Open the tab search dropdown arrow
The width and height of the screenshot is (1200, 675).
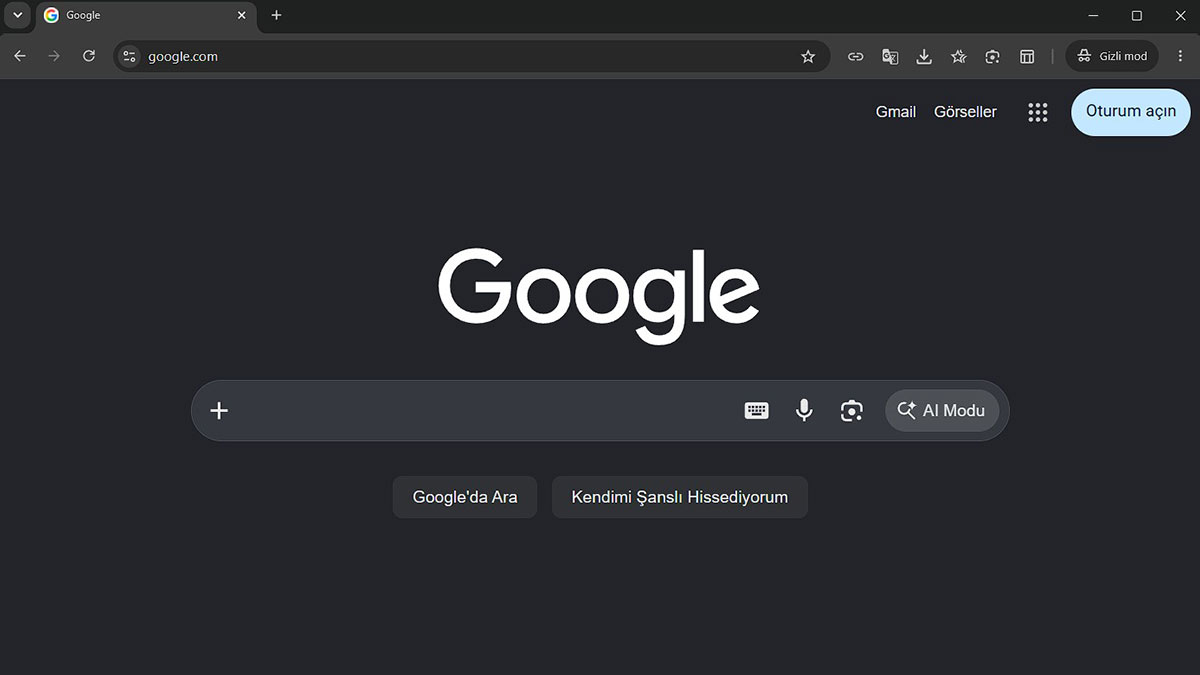point(17,15)
